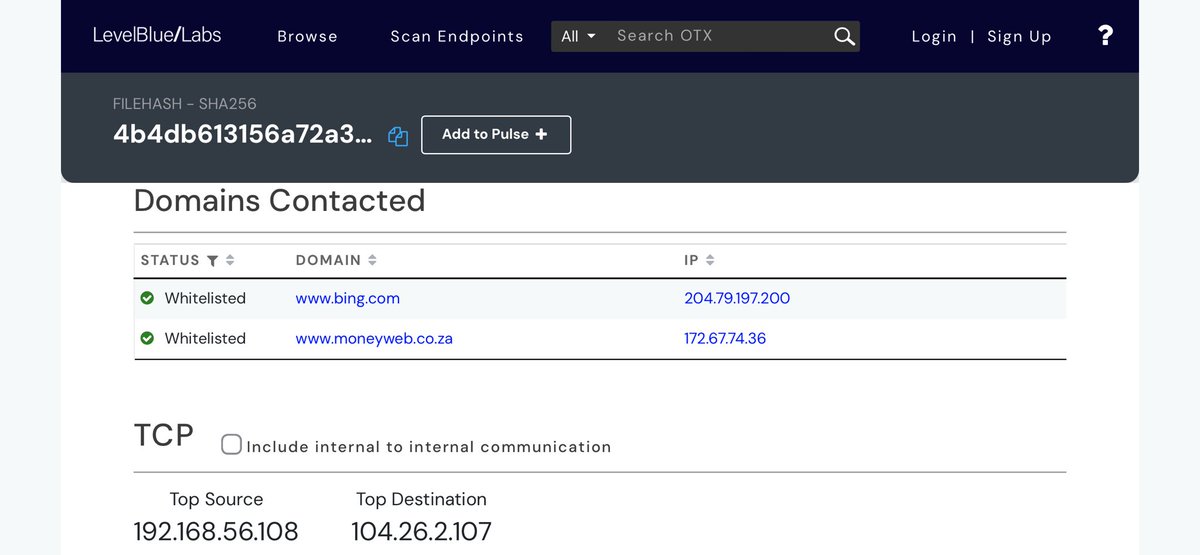Open the www.bing.com domain link

pos(347,298)
